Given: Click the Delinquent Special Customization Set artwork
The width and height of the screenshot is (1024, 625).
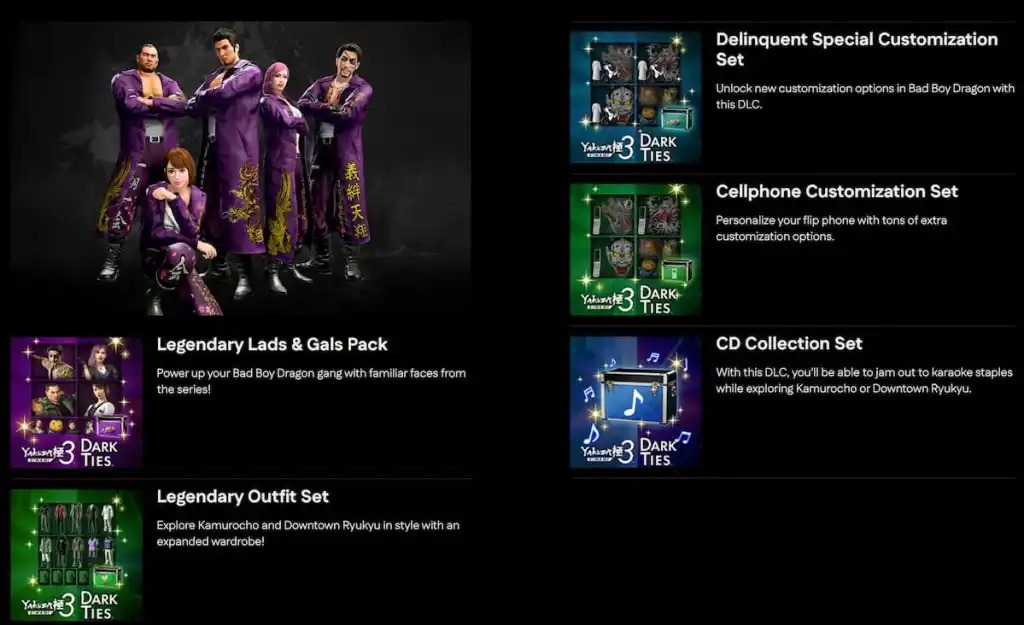Looking at the screenshot, I should [635, 97].
